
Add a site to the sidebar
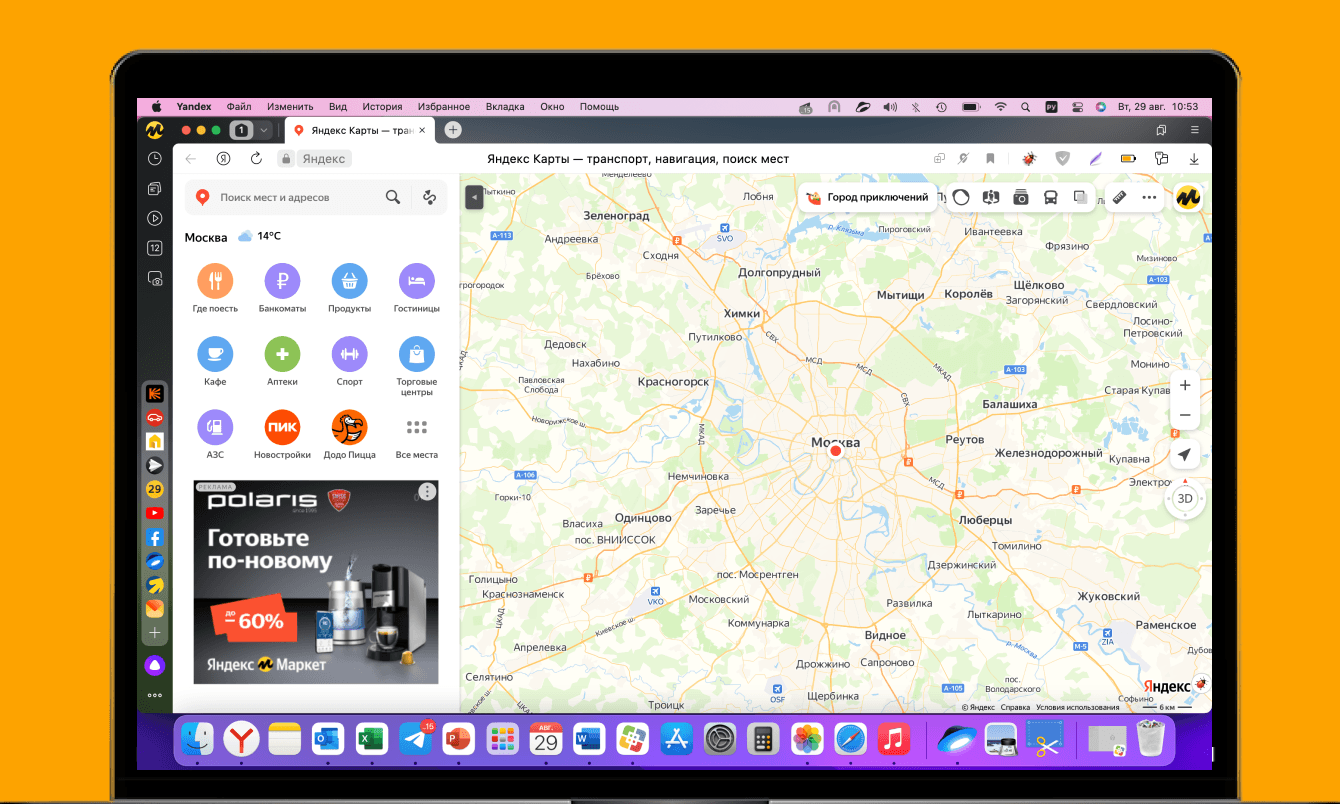[x=155, y=633]
